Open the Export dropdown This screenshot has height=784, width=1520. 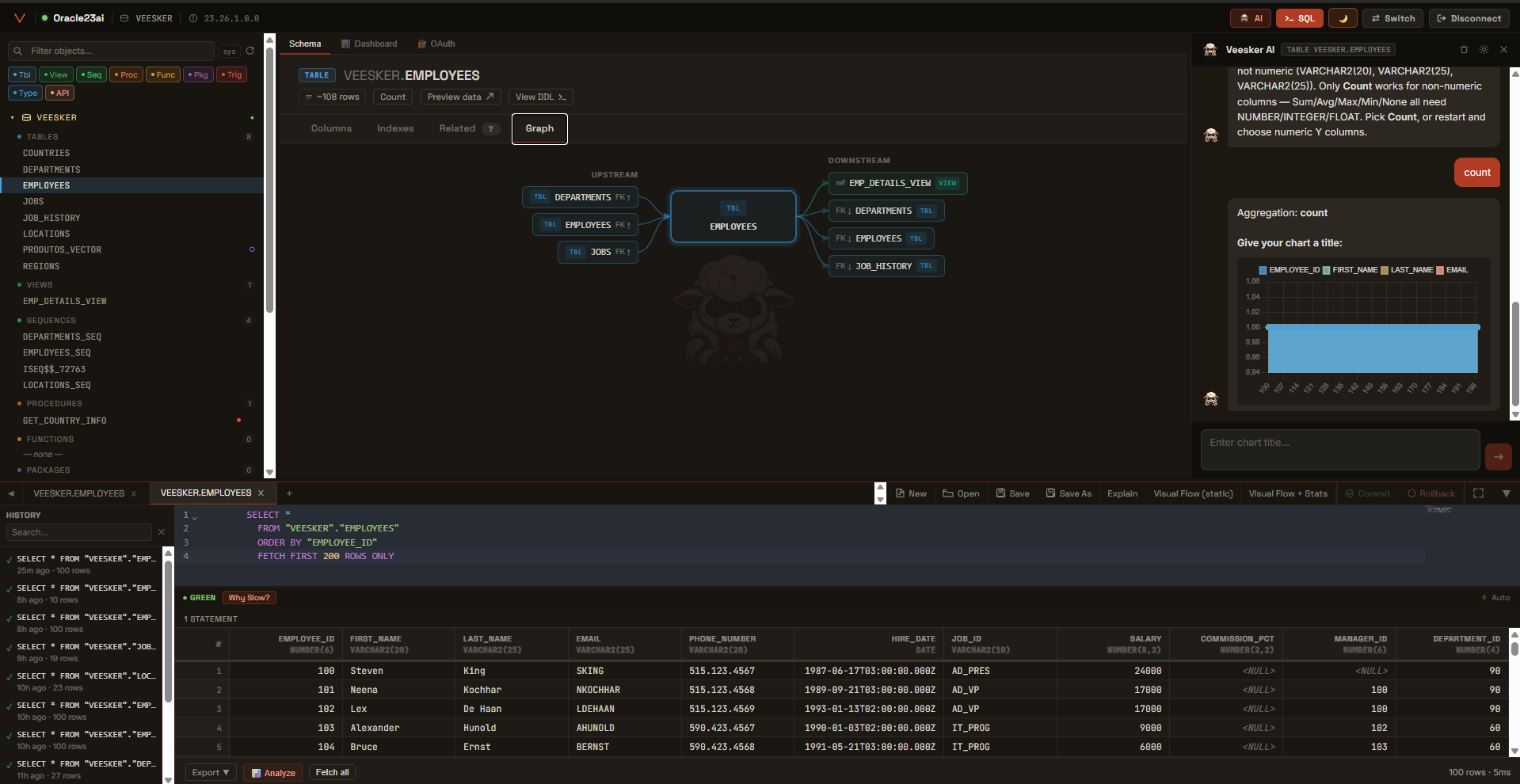pos(211,772)
